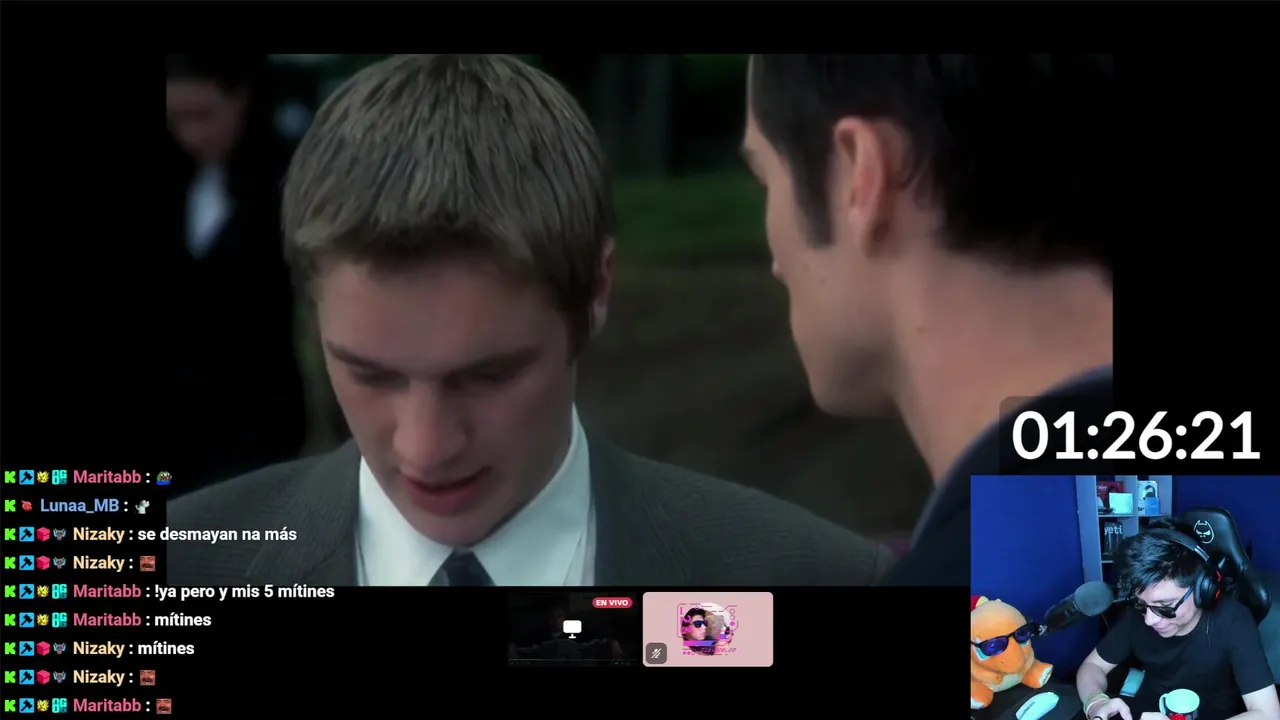This screenshot has height=720, width=1280.
Task: Click the streamer webcam overlay
Action: point(1125,597)
